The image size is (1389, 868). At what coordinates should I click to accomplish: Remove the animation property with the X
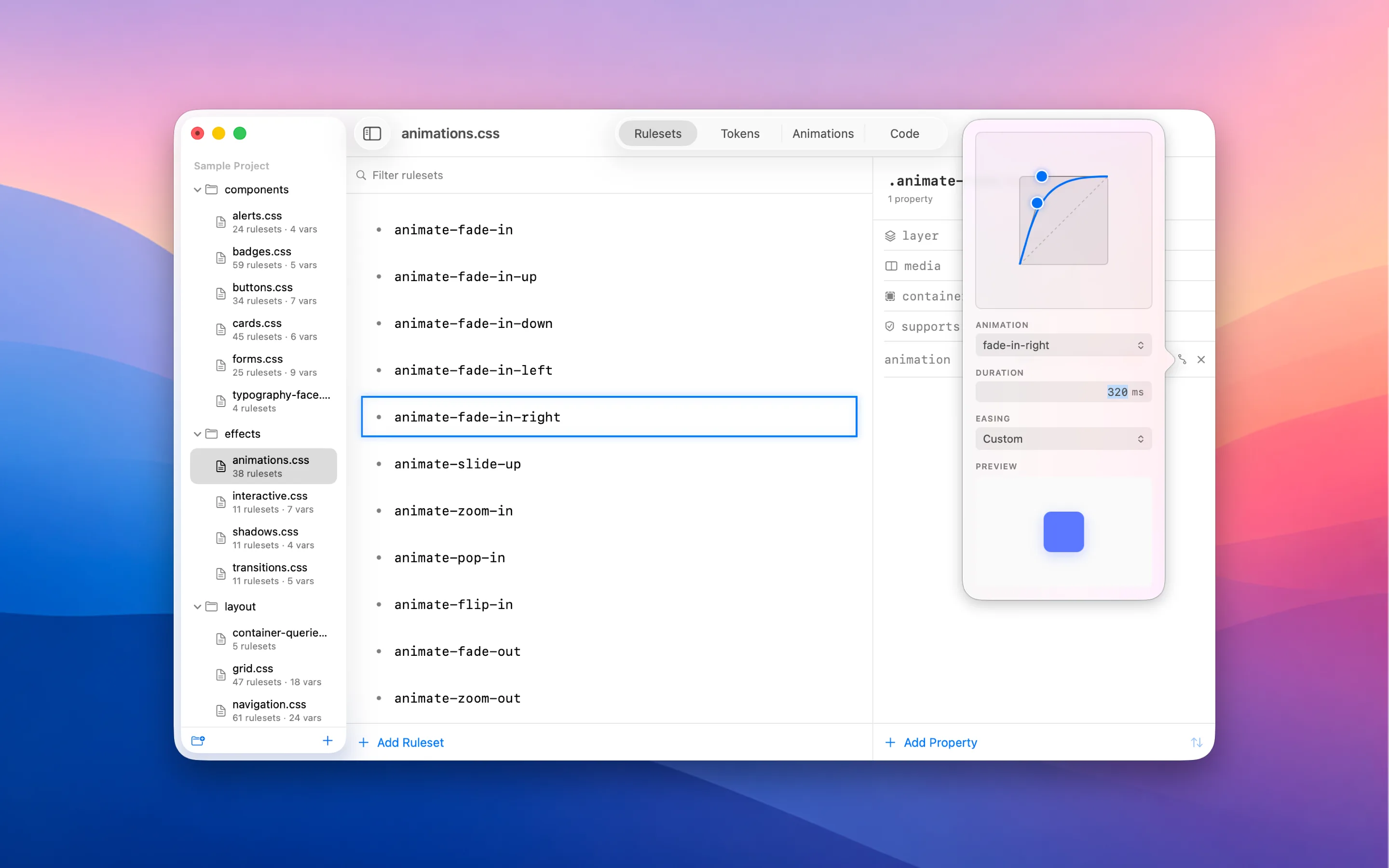click(x=1201, y=359)
